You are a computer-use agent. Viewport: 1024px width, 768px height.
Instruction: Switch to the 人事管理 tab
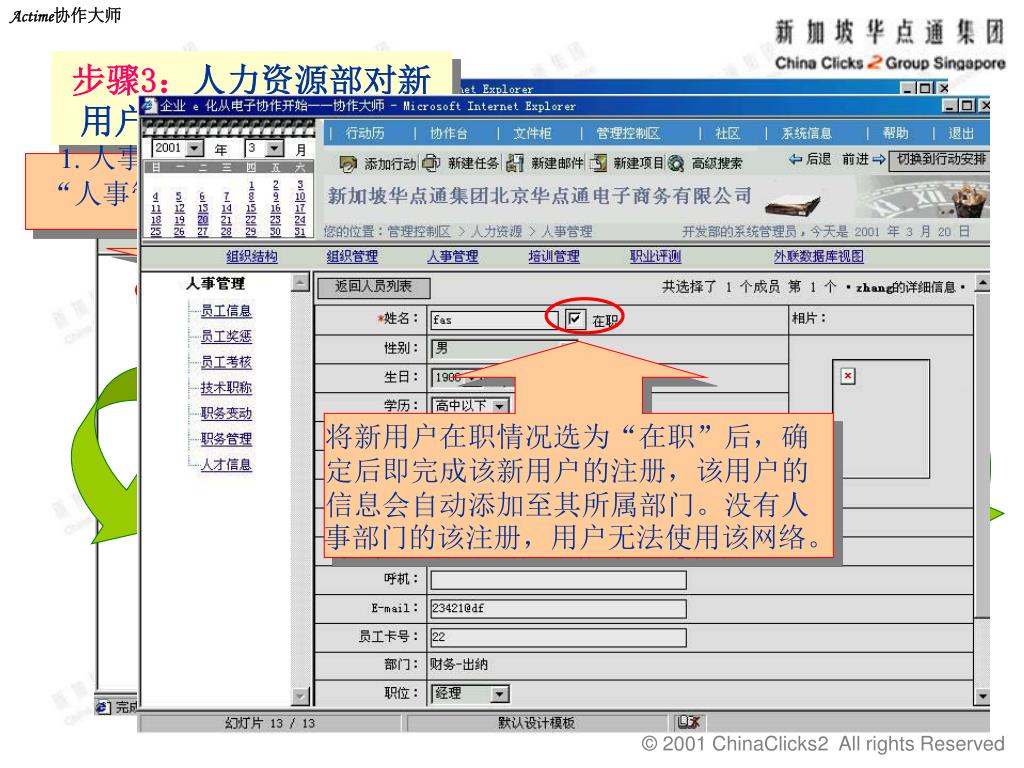point(453,257)
